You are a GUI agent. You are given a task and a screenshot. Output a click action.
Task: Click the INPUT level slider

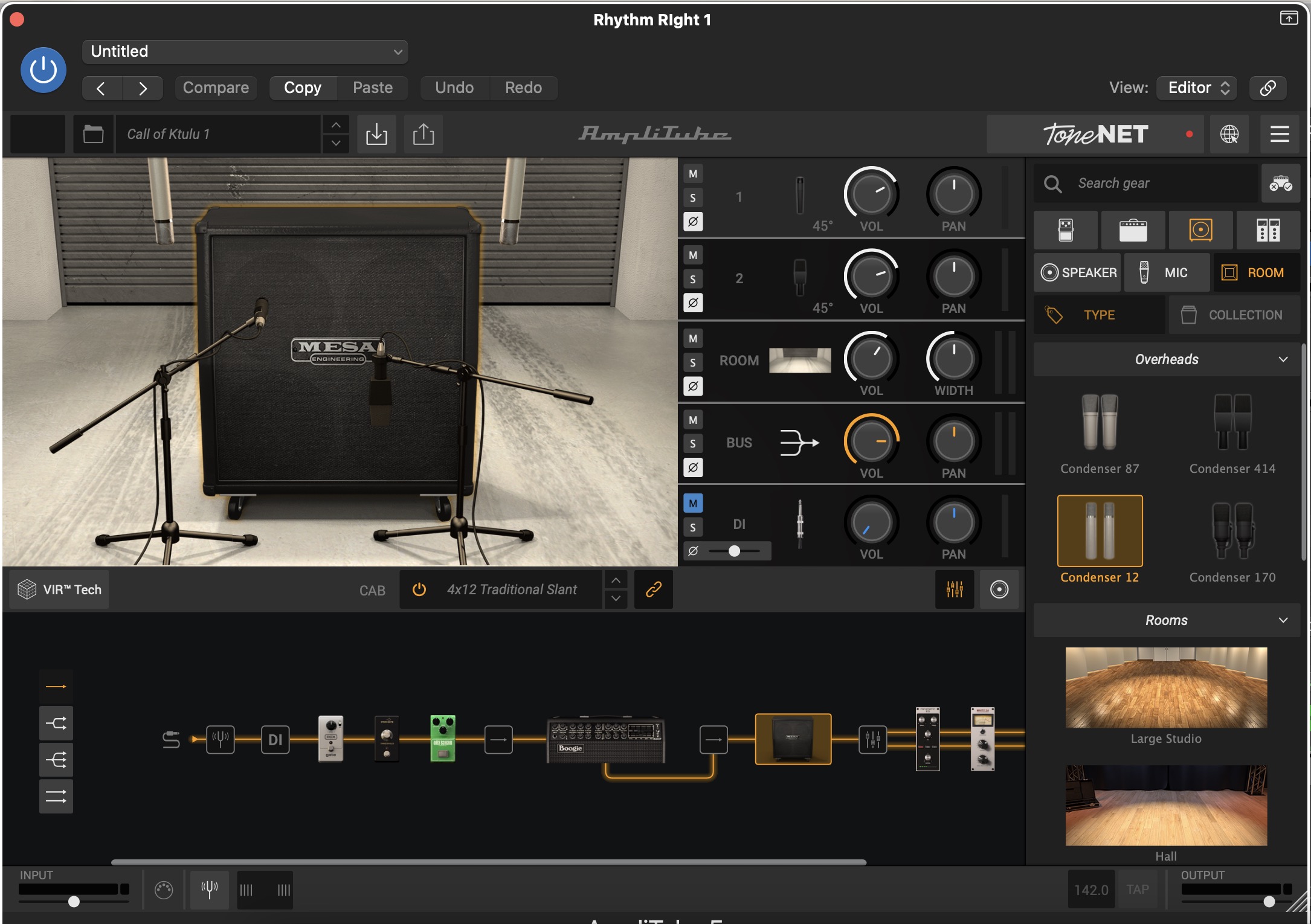(74, 902)
